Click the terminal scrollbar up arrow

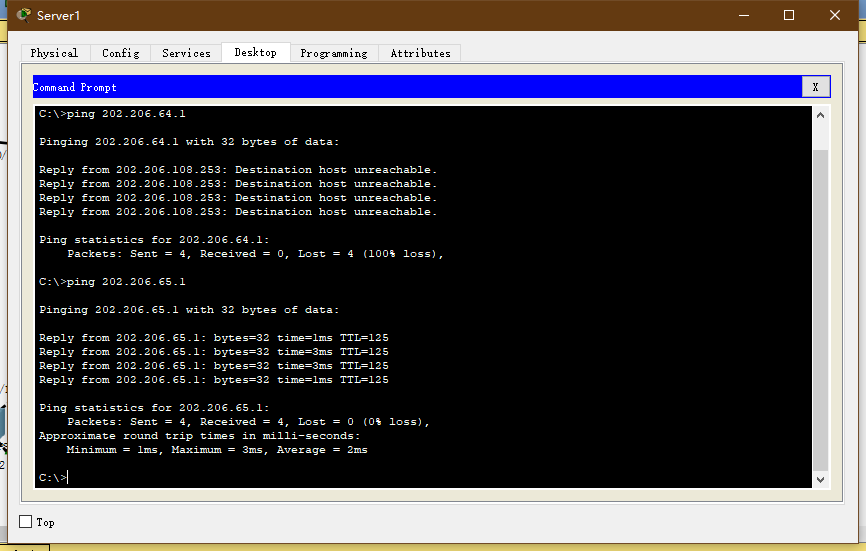(x=820, y=115)
